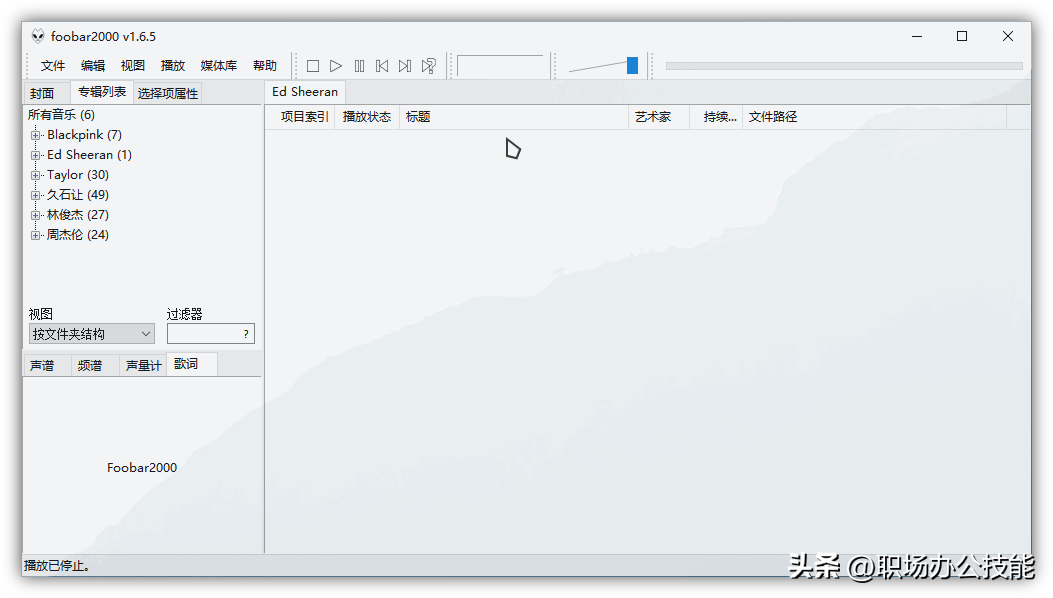Sort by the 文件路径 column header
This screenshot has height=598, width=1053.
874,117
